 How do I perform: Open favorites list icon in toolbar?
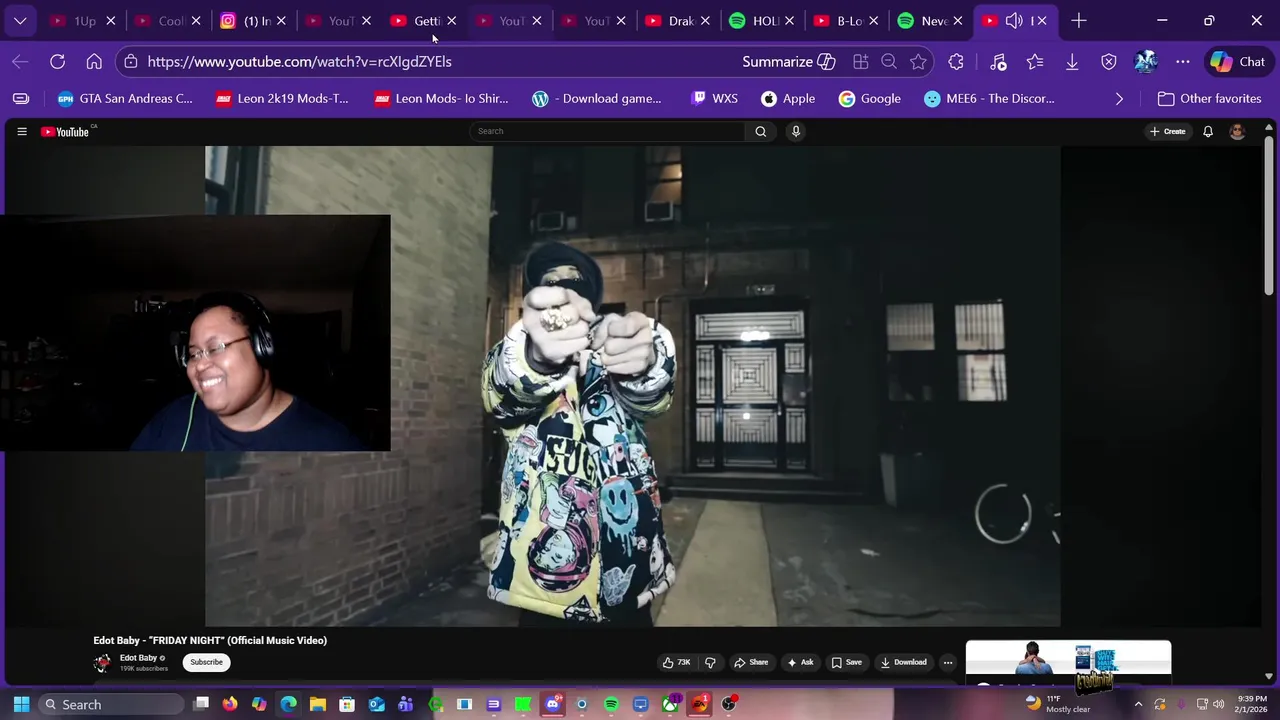[x=1035, y=62]
